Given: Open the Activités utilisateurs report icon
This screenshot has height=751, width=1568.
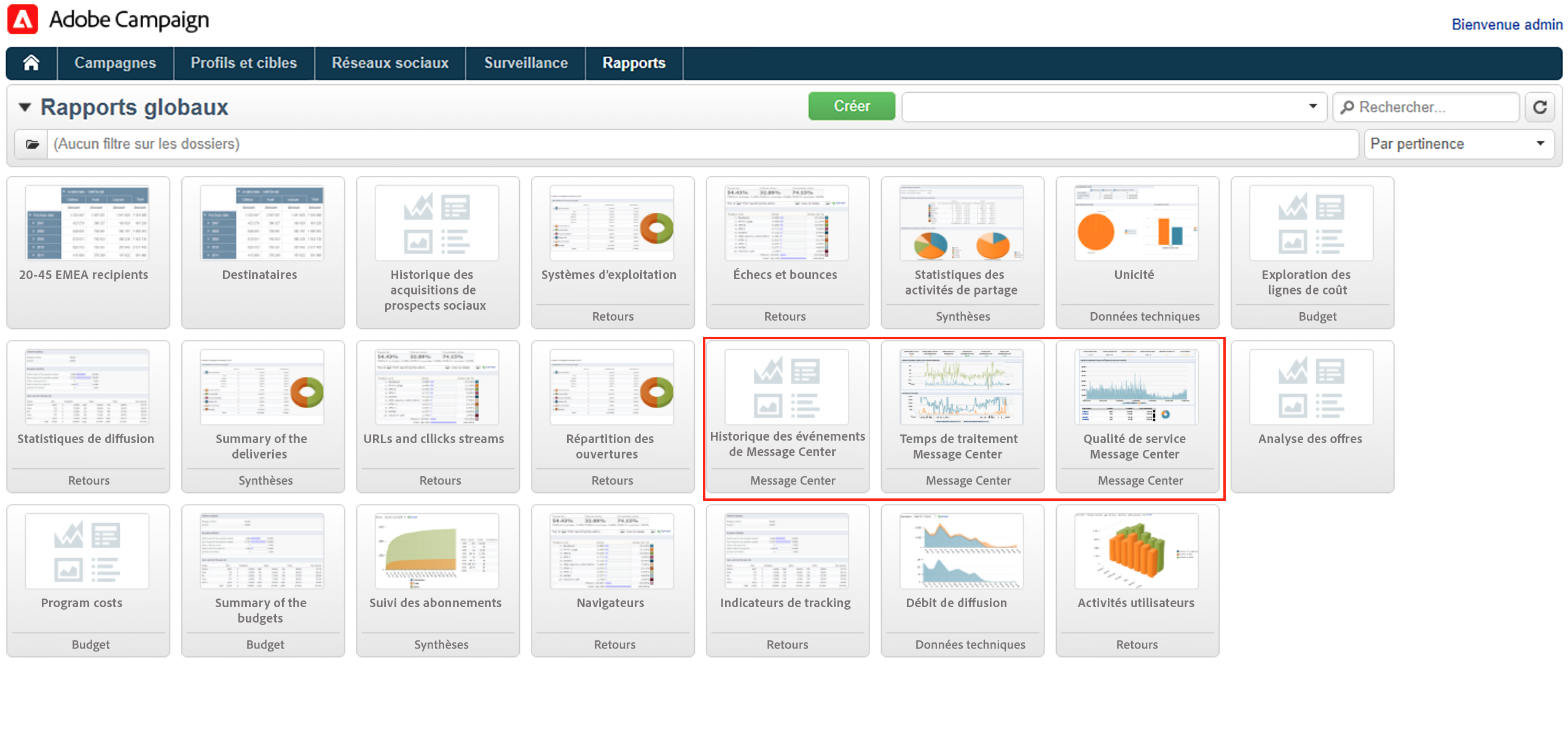Looking at the screenshot, I should 1136,551.
